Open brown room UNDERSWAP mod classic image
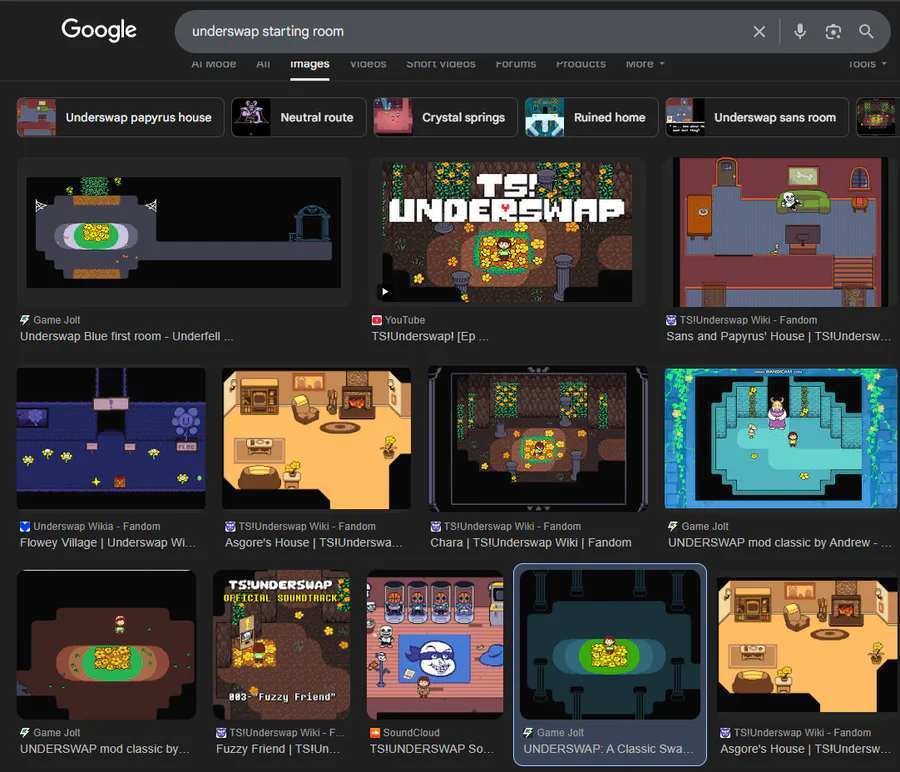 pyautogui.click(x=106, y=645)
